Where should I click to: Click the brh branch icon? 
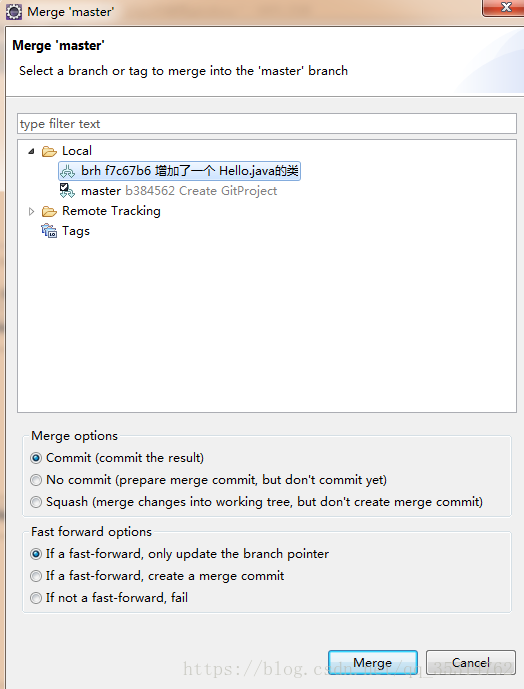click(67, 171)
